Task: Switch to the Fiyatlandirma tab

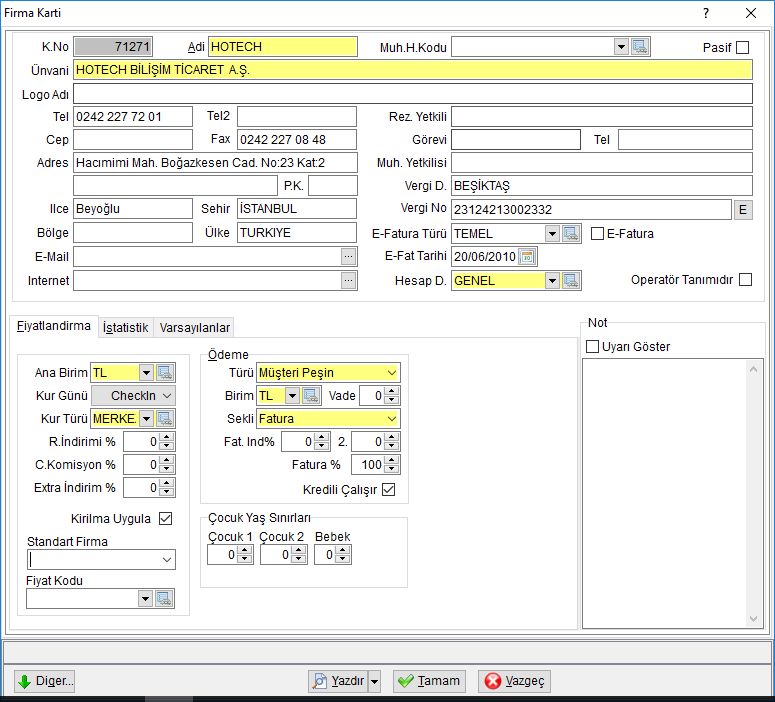Action: point(53,326)
